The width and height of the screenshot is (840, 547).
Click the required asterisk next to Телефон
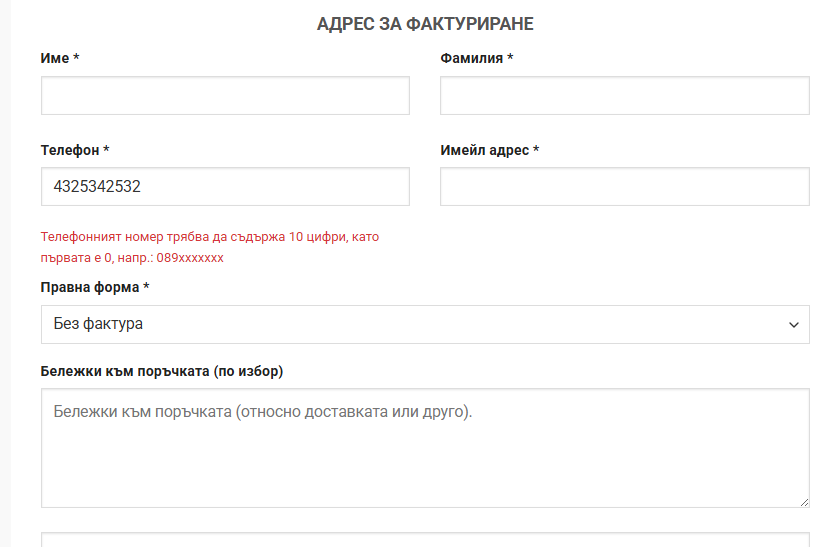106,150
